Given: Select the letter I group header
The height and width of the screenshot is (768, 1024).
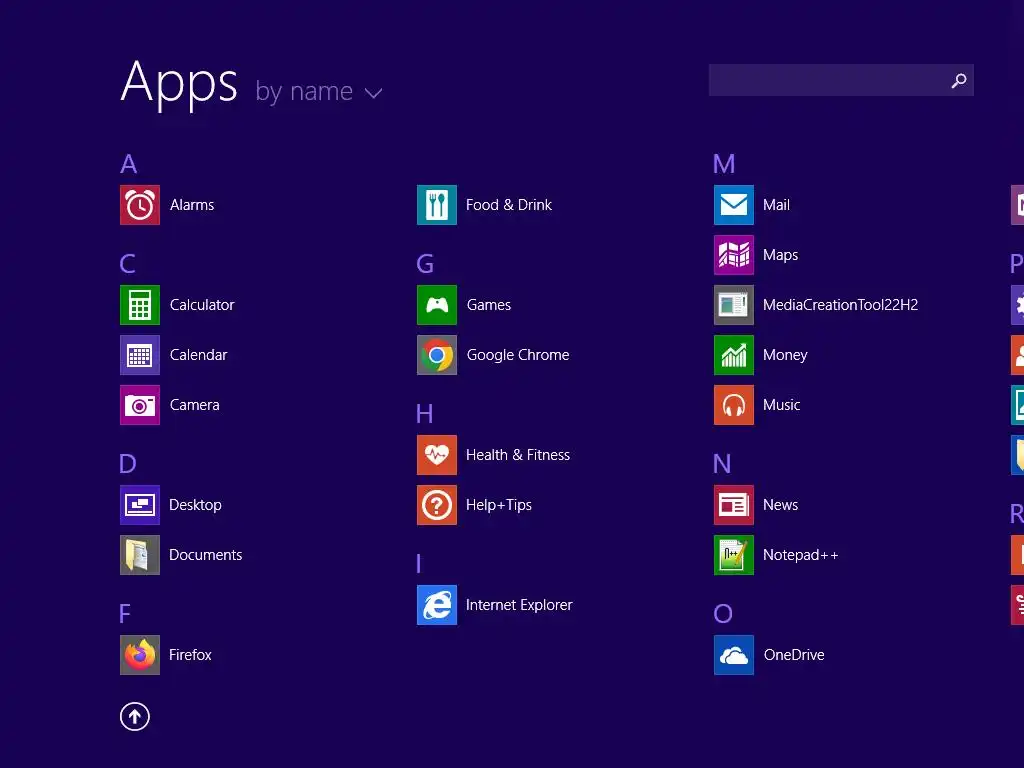Looking at the screenshot, I should (419, 564).
